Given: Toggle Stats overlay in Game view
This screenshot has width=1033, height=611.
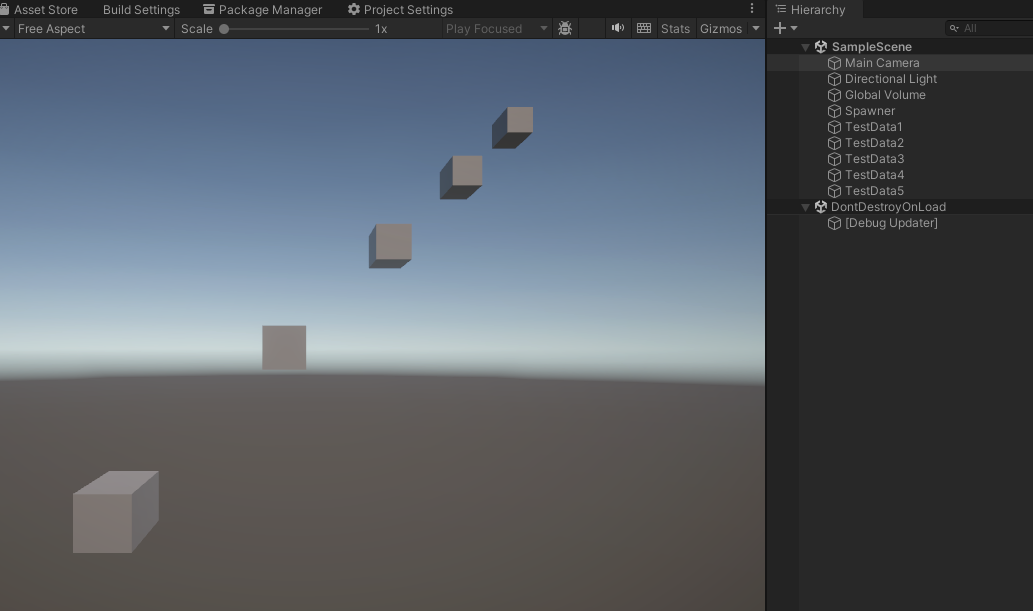Looking at the screenshot, I should [x=674, y=28].
